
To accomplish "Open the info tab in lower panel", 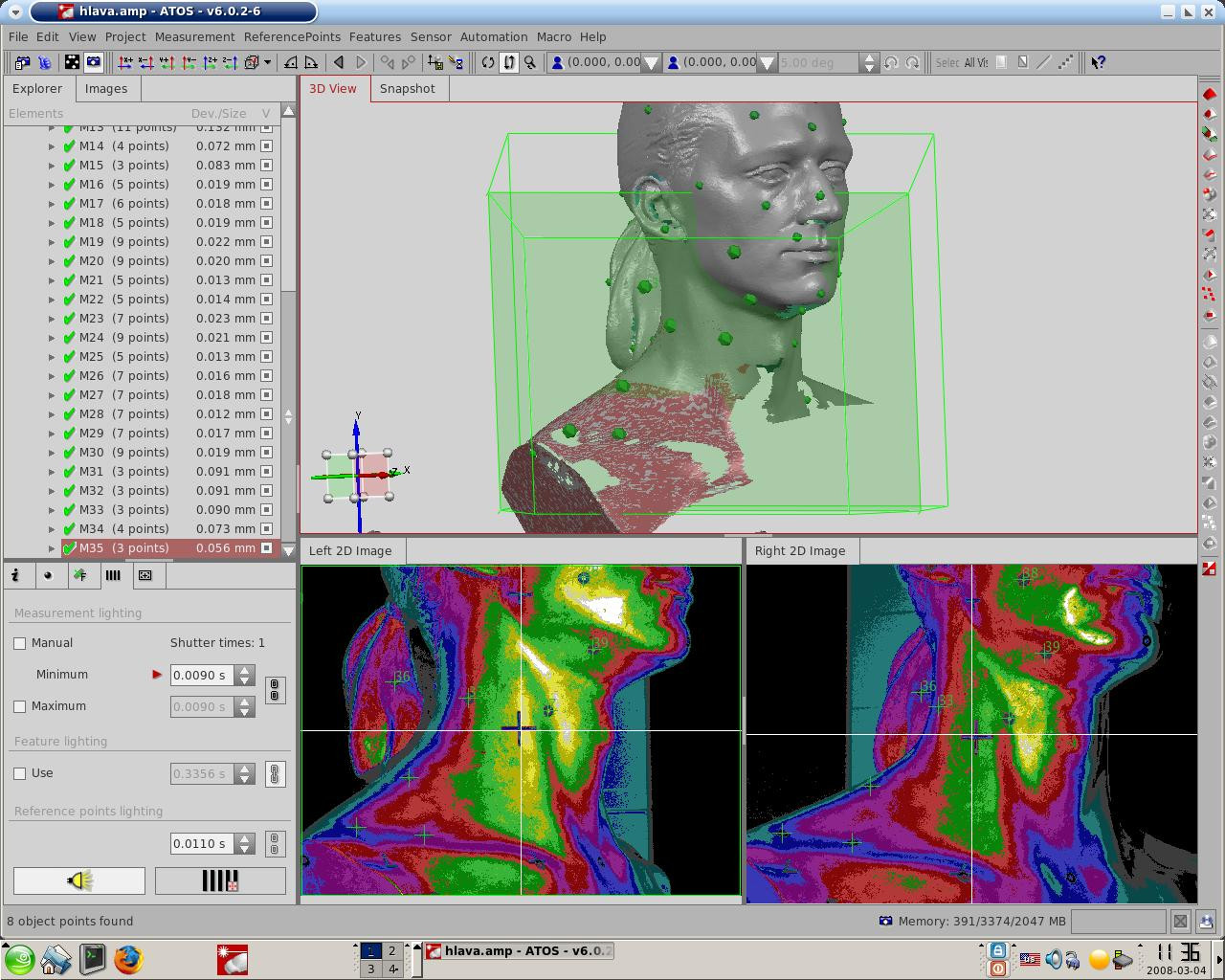I will [16, 575].
